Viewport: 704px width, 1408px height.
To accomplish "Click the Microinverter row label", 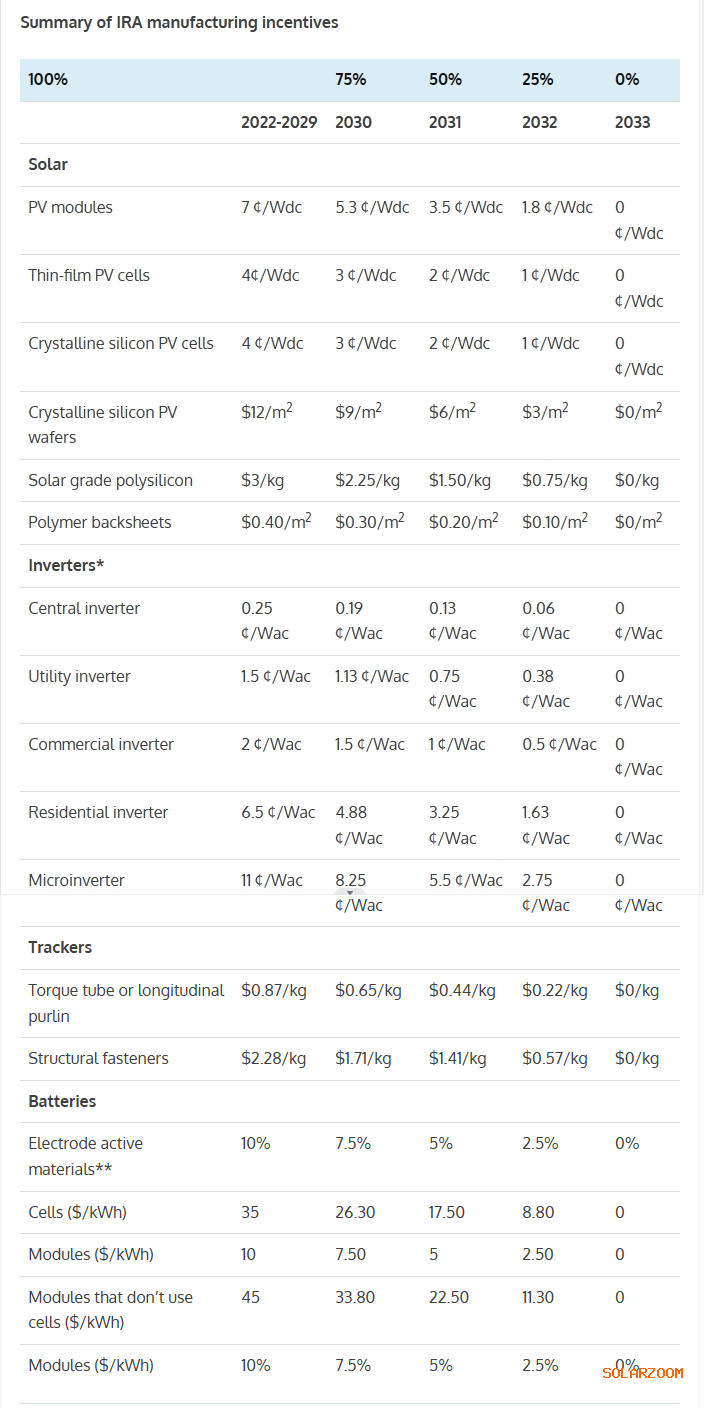I will click(76, 880).
